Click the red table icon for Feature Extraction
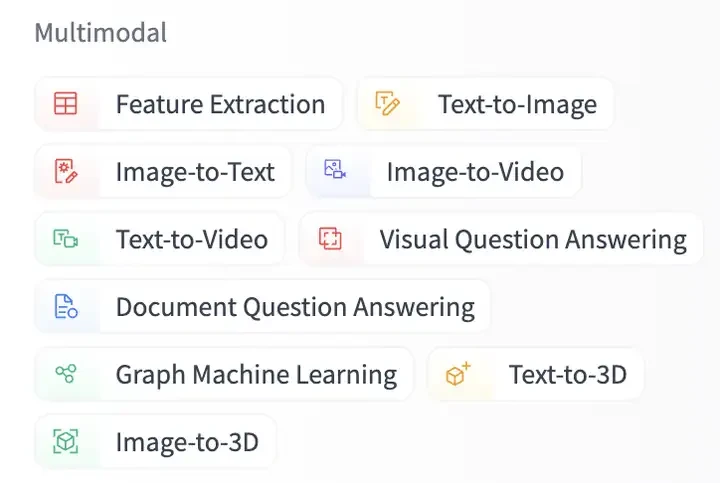 pos(66,103)
